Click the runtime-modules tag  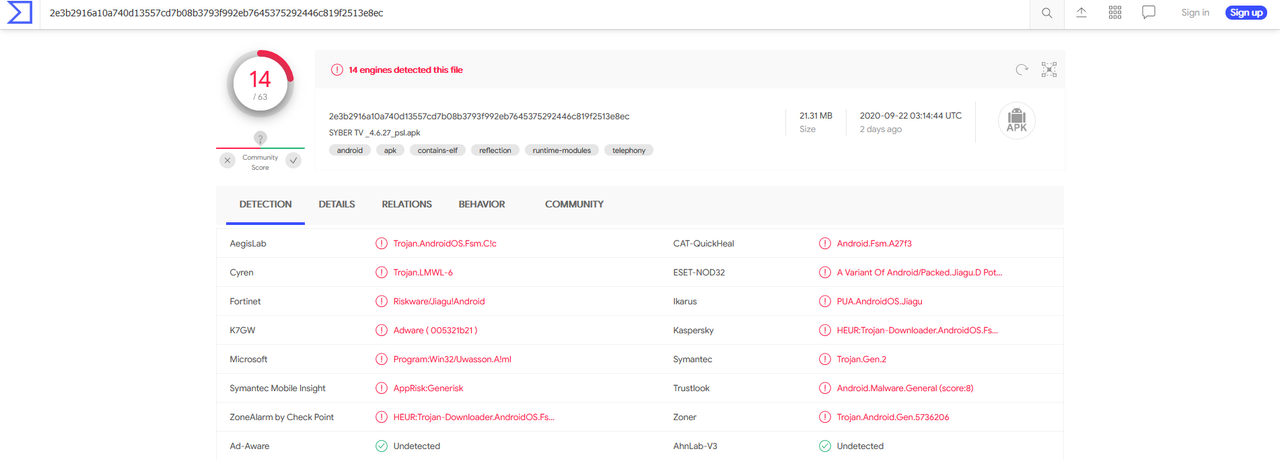point(562,150)
